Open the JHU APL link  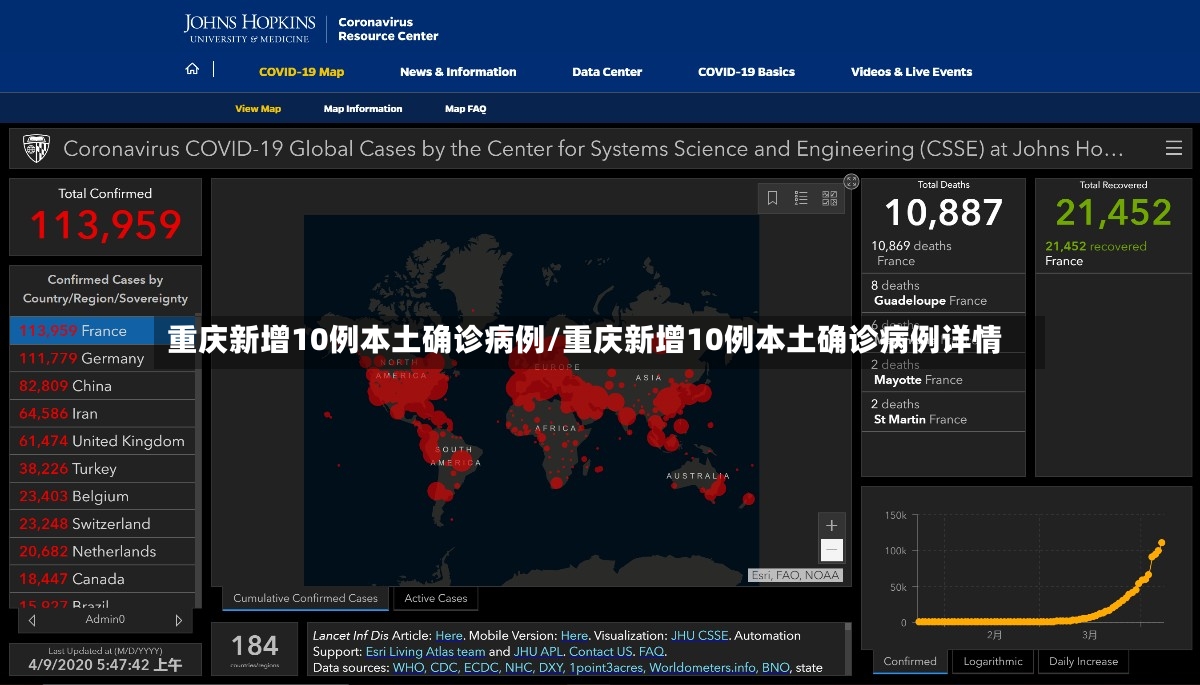click(x=538, y=651)
